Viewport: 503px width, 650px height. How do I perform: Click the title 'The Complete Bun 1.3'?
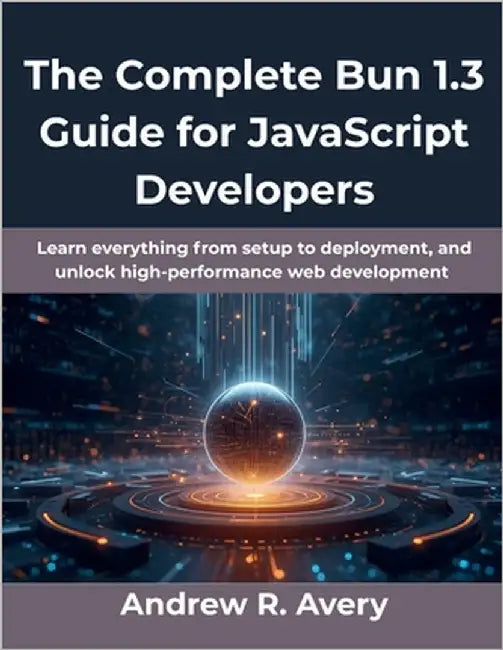[x=255, y=76]
